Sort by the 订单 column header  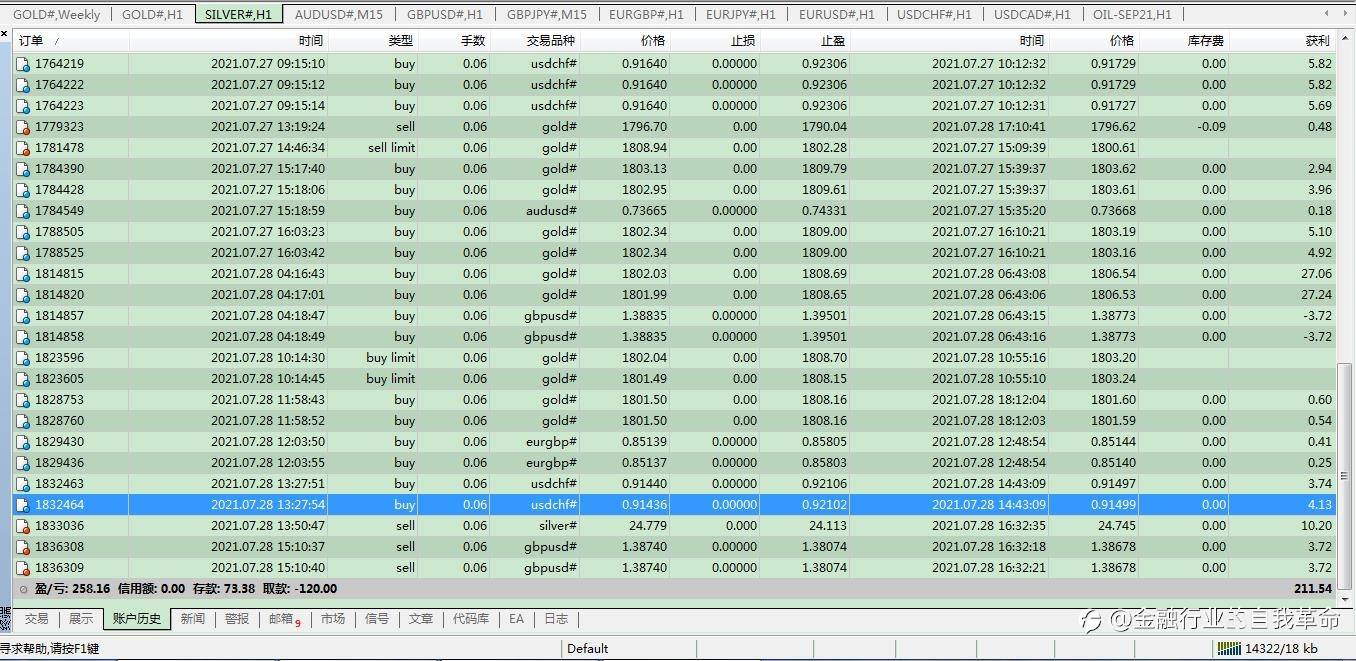point(70,41)
